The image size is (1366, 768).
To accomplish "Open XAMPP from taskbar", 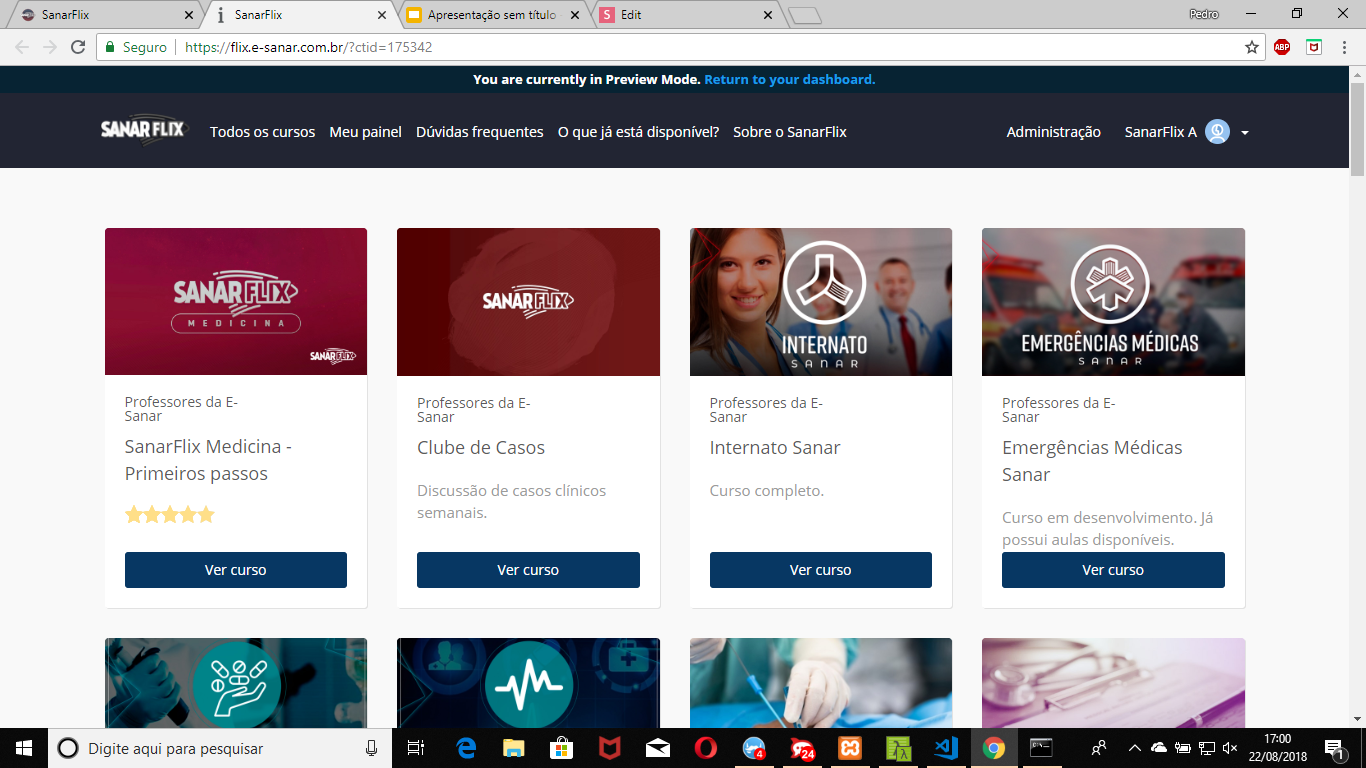I will (850, 748).
